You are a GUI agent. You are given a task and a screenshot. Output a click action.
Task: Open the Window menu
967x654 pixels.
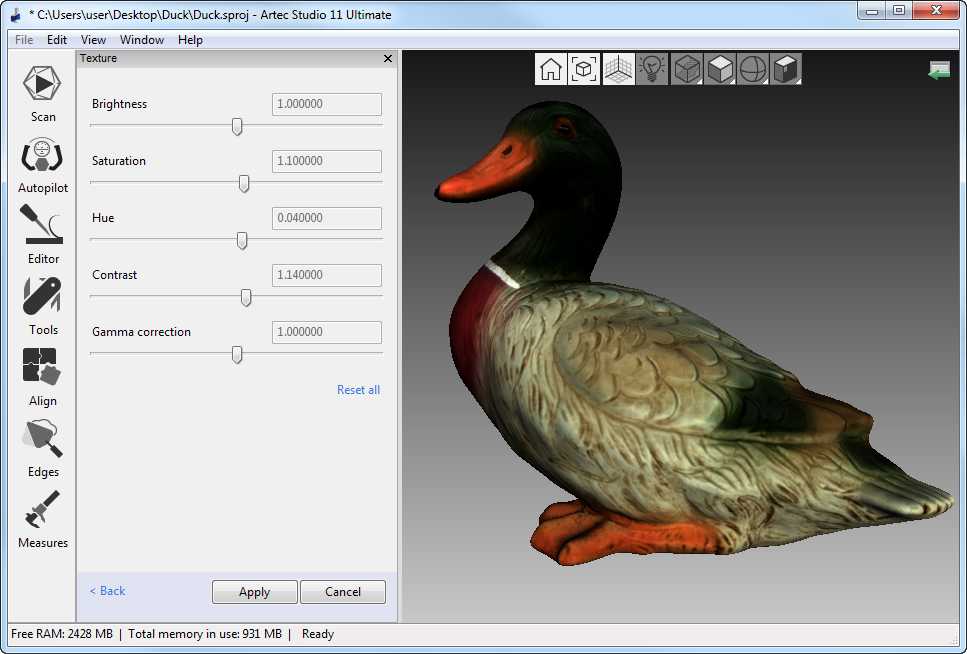(142, 40)
